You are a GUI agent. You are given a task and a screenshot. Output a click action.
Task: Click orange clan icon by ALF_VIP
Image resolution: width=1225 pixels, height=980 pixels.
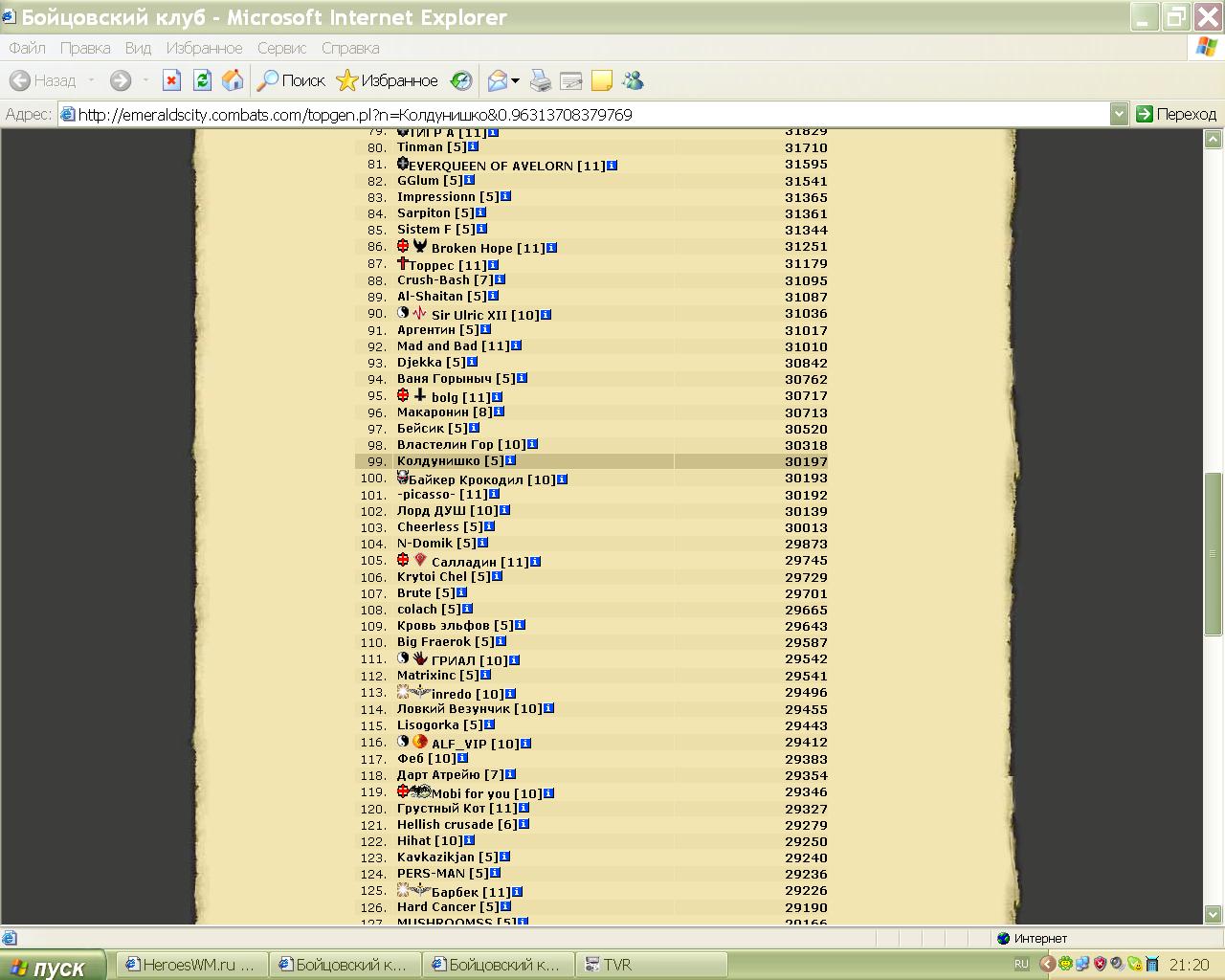(419, 741)
